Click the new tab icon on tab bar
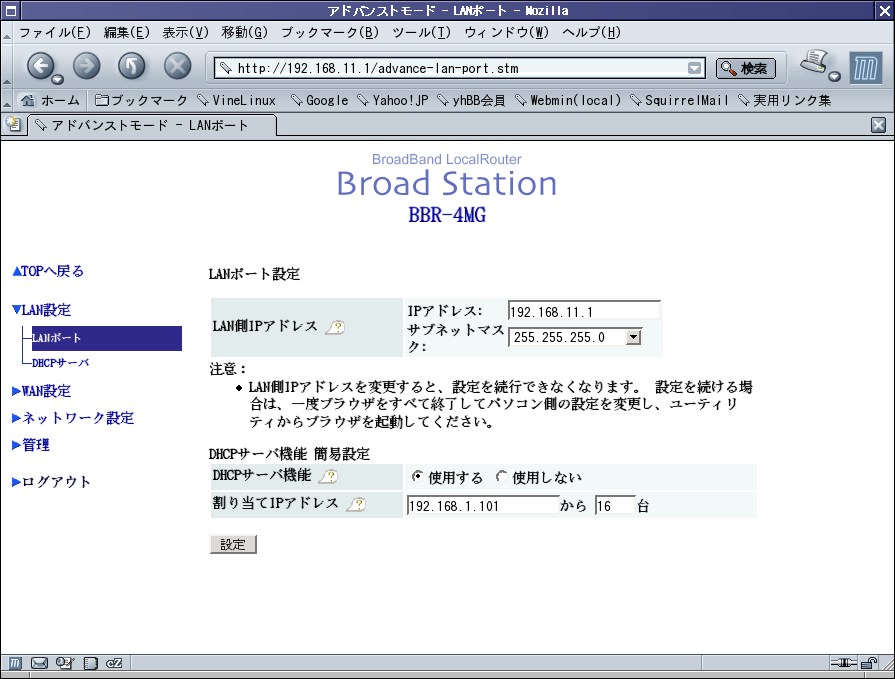The width and height of the screenshot is (895, 679). click(13, 124)
